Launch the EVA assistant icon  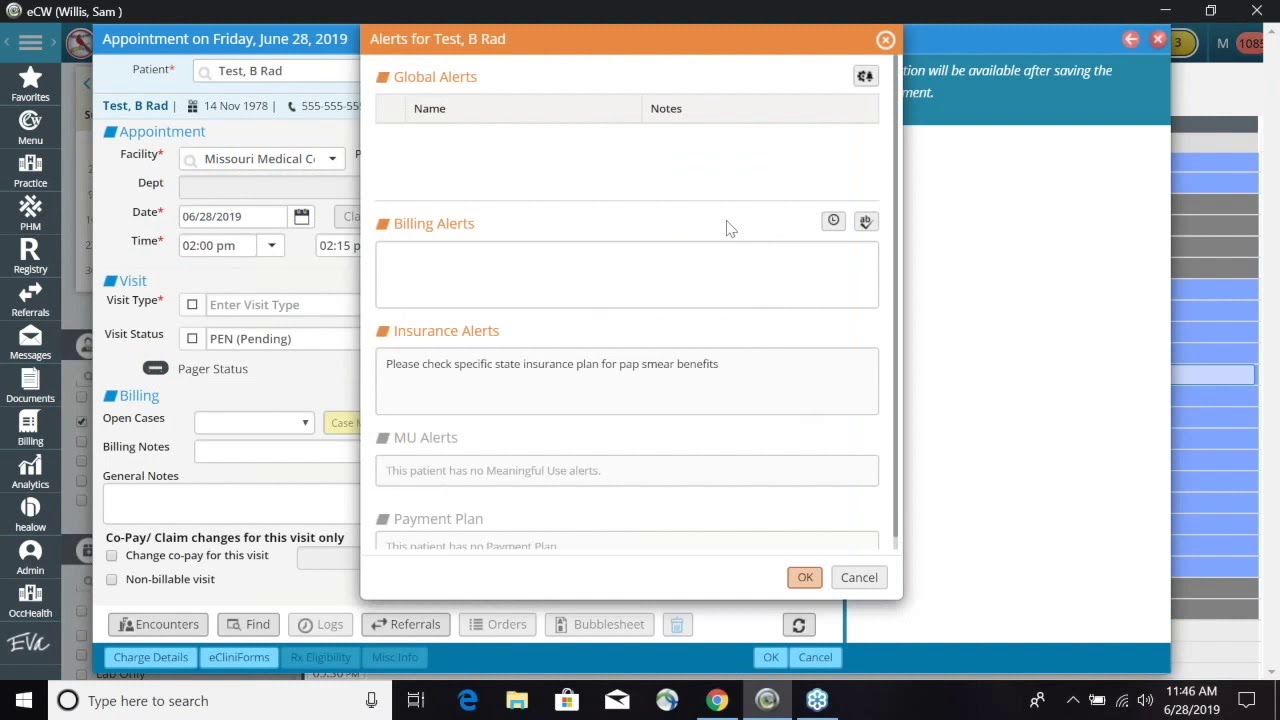[x=28, y=643]
